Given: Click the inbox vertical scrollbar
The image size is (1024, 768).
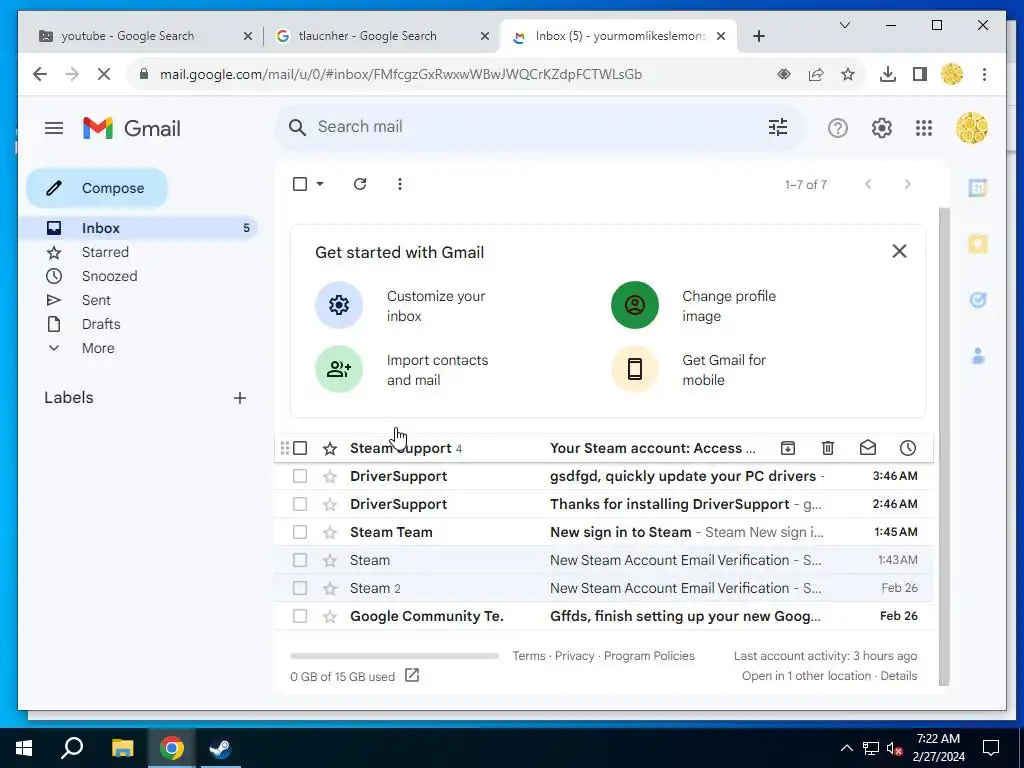Looking at the screenshot, I should tap(944, 447).
